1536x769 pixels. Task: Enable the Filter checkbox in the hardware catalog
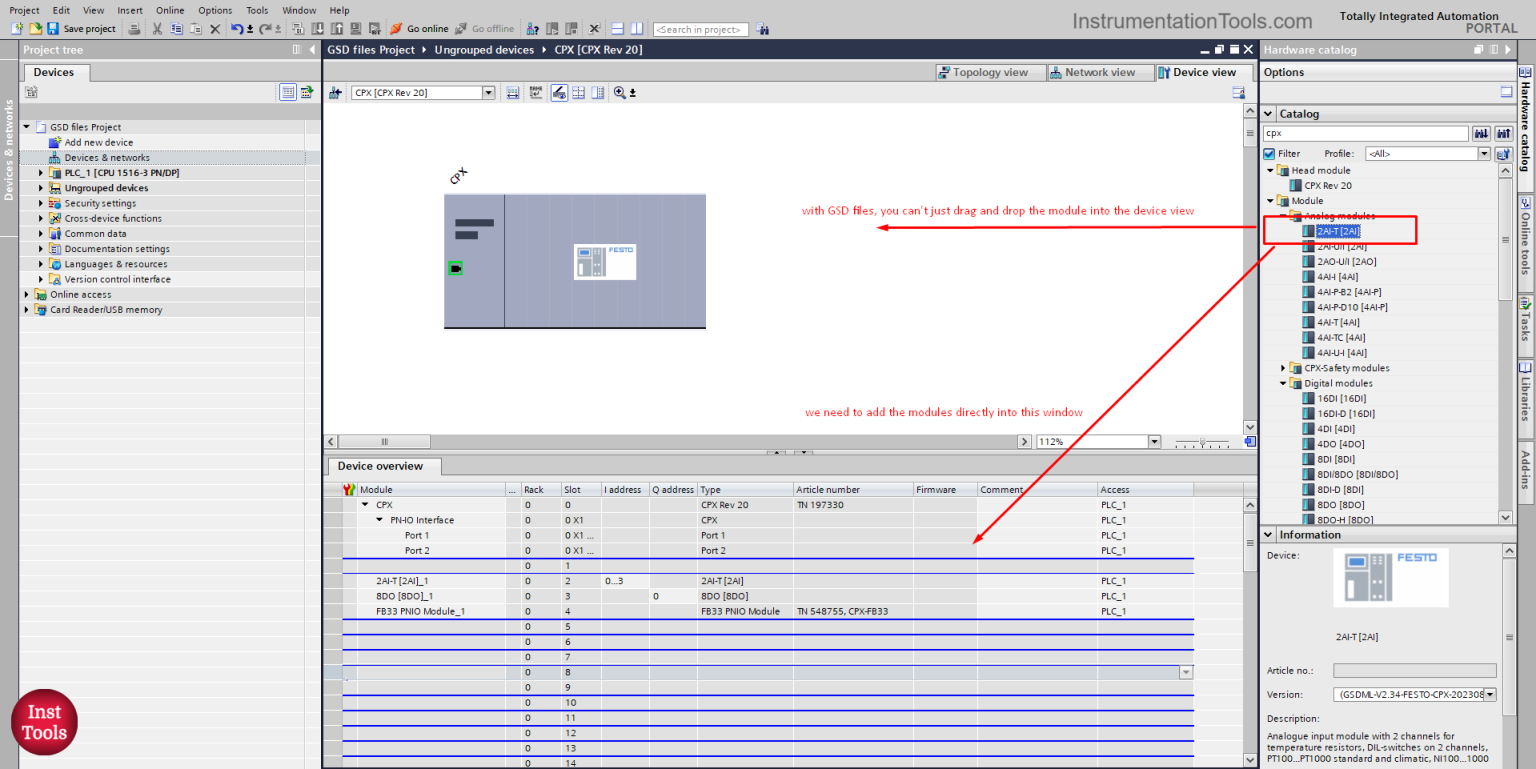coord(1268,153)
